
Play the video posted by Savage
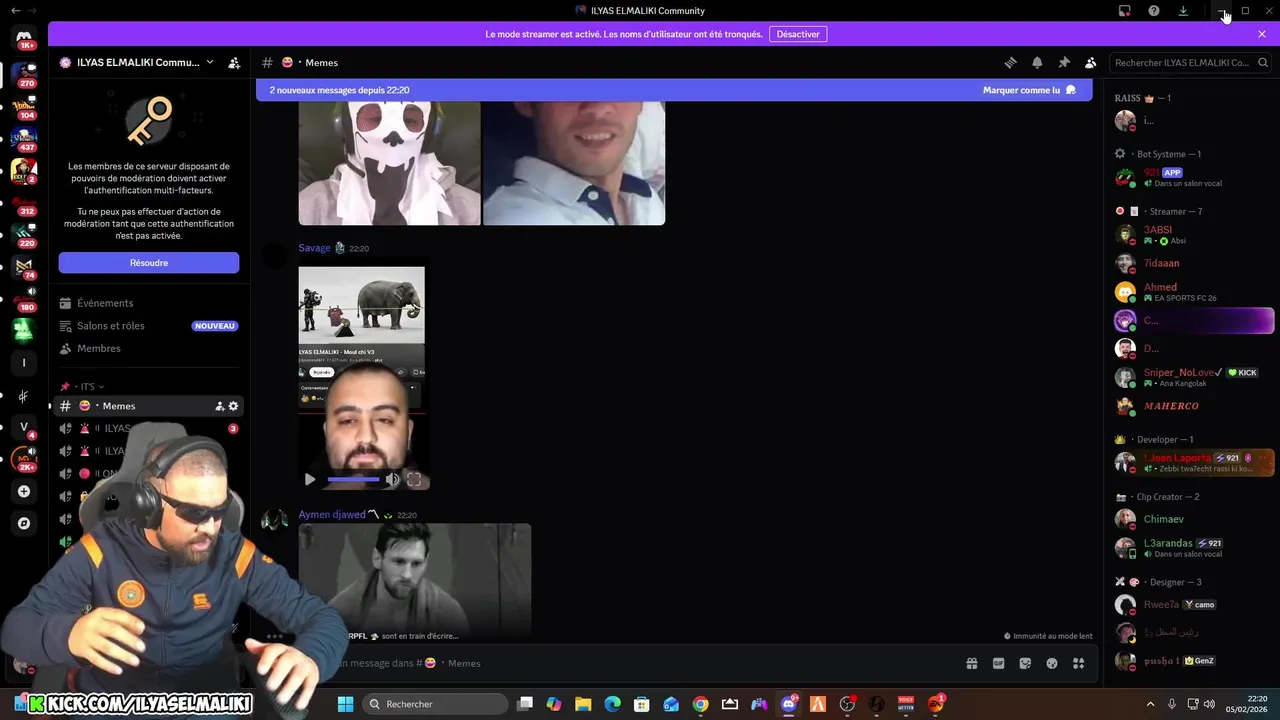tap(310, 480)
